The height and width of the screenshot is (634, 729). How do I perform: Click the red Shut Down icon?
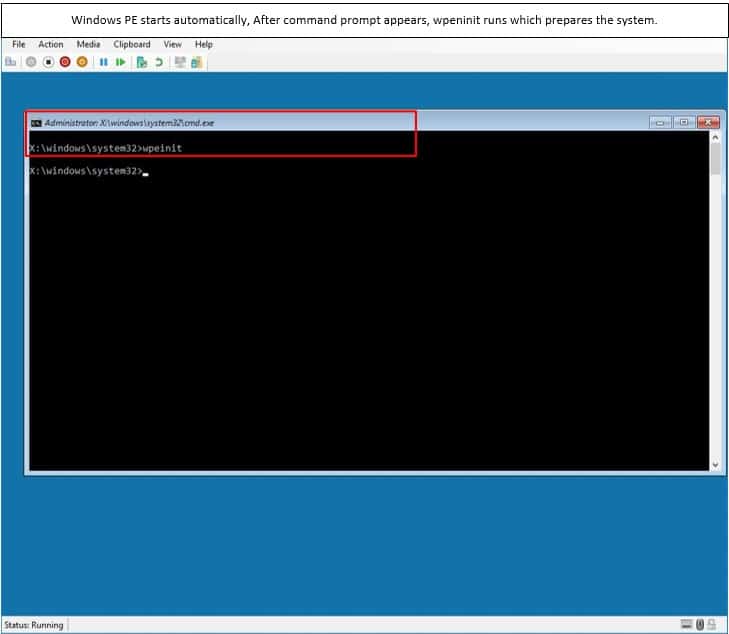(65, 62)
